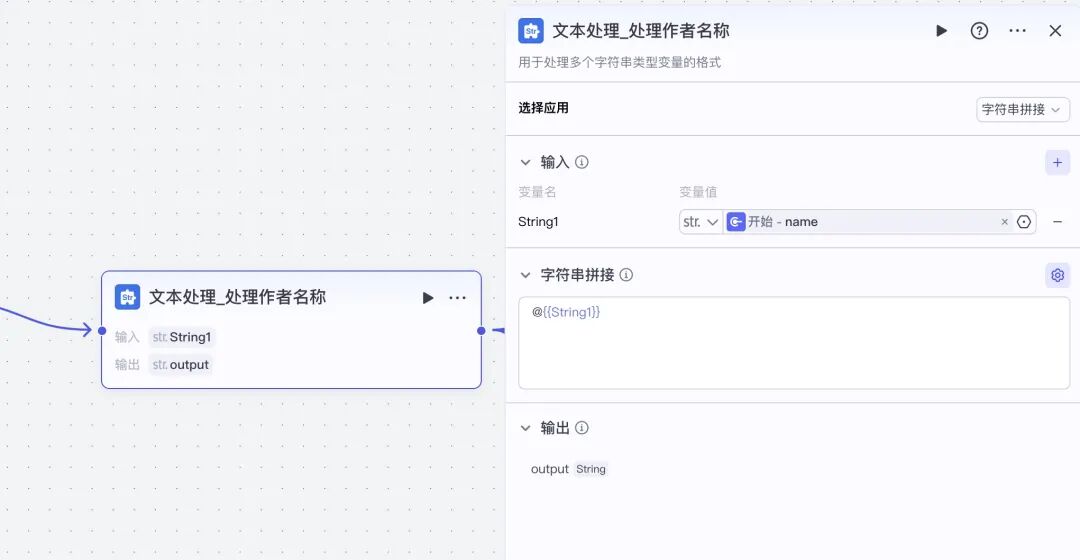
Task: Open the 字符串拼接 application dropdown
Action: pos(1022,110)
